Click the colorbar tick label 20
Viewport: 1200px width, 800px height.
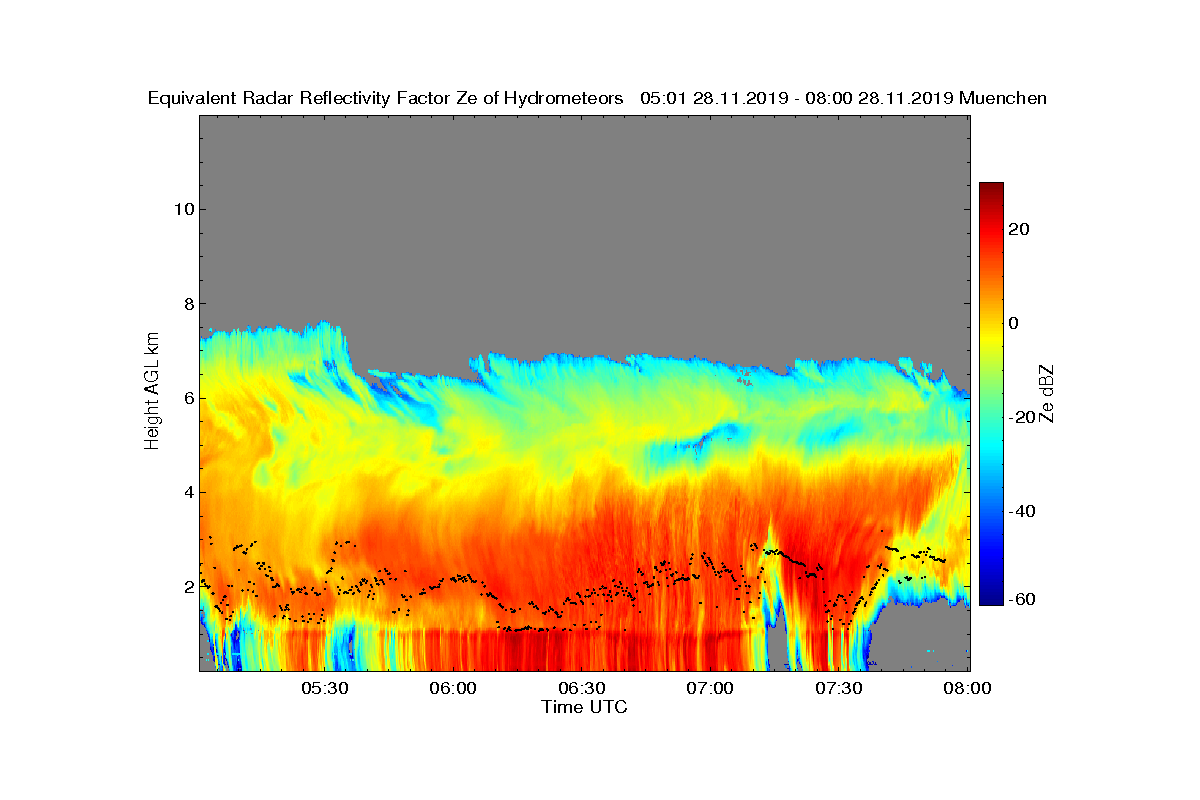[1019, 229]
